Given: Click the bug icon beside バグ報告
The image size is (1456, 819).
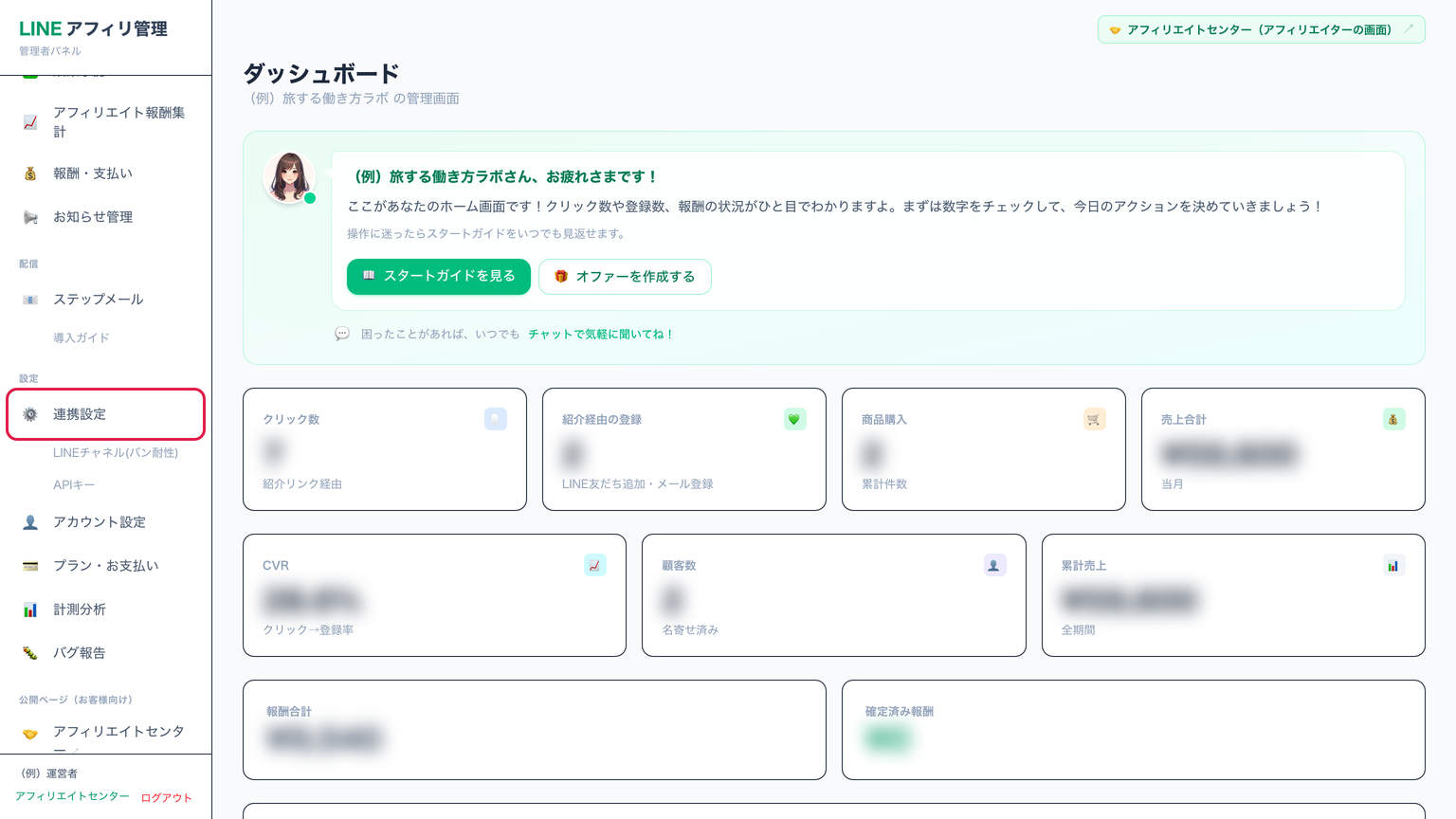Looking at the screenshot, I should 30,653.
